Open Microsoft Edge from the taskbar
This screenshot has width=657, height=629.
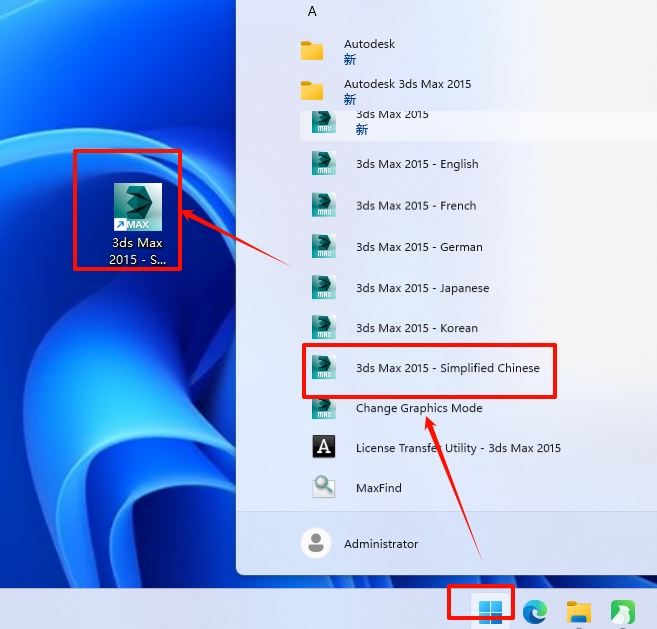535,611
